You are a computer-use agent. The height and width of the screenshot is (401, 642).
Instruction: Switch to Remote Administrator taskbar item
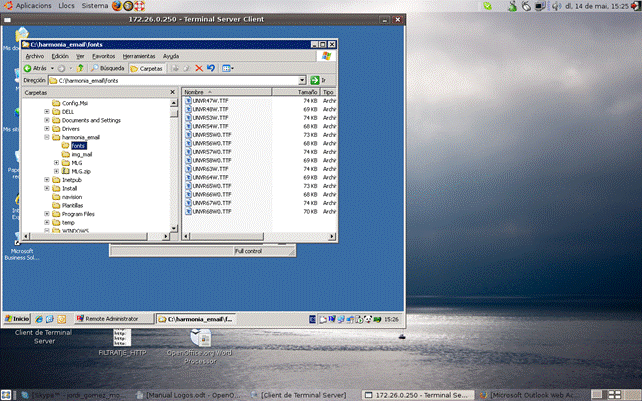point(111,319)
